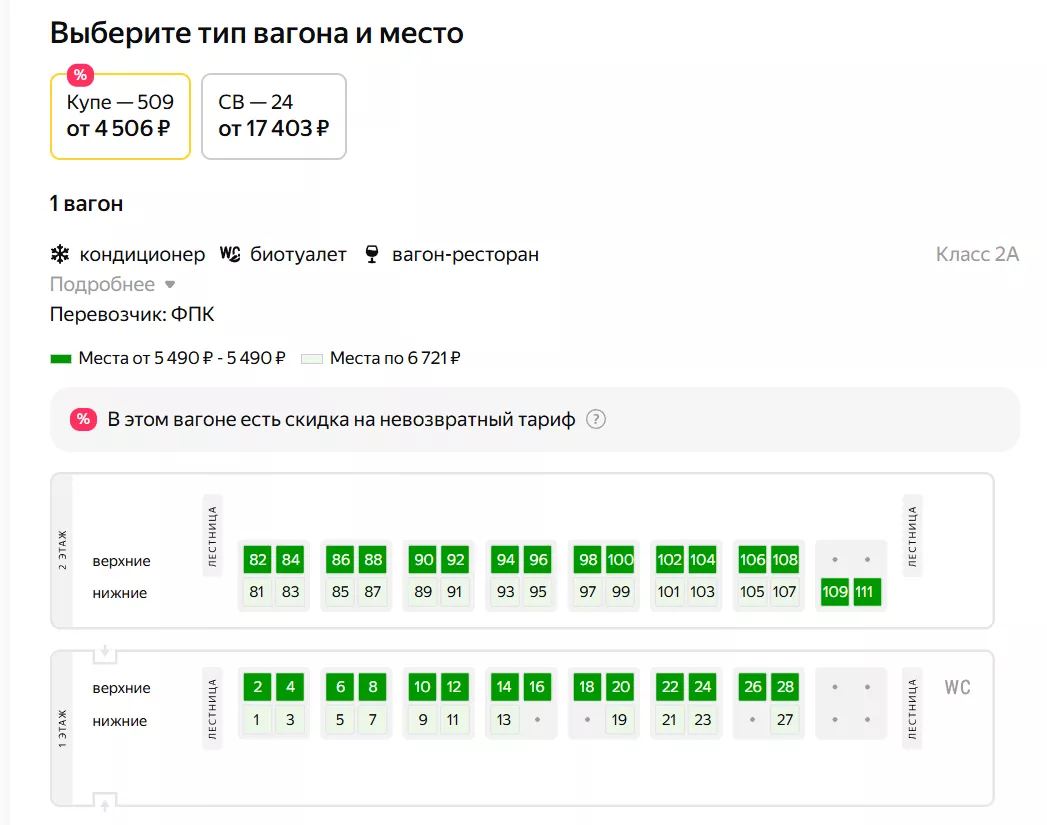This screenshot has height=825, width=1047.
Task: Click the percent discount icon in banner
Action: [x=83, y=420]
